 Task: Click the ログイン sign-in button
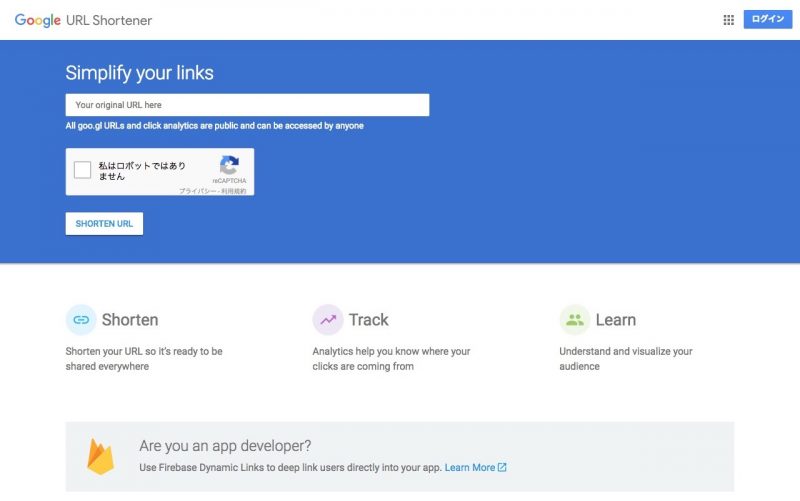[x=767, y=20]
